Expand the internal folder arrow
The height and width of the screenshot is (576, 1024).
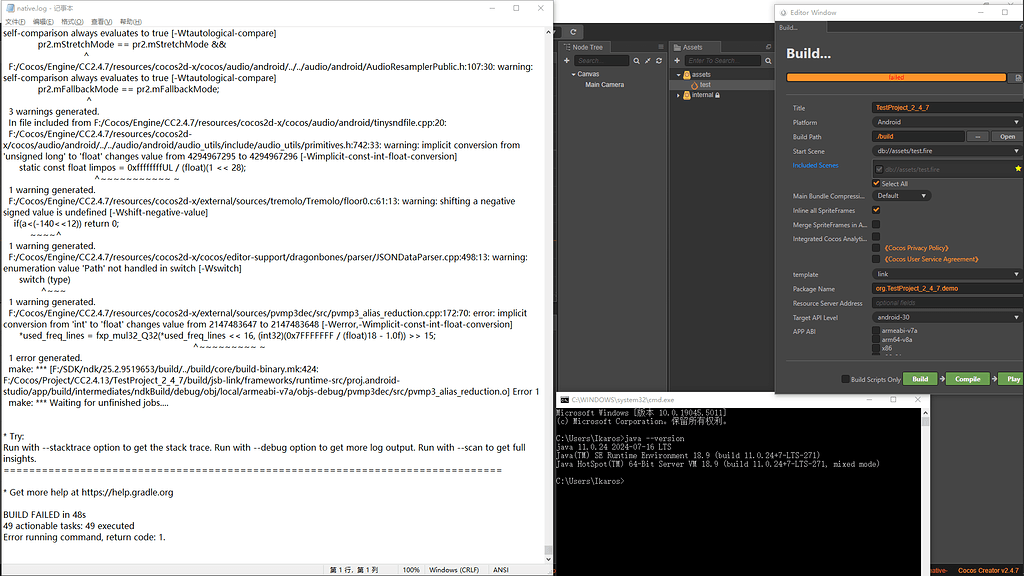(x=679, y=95)
